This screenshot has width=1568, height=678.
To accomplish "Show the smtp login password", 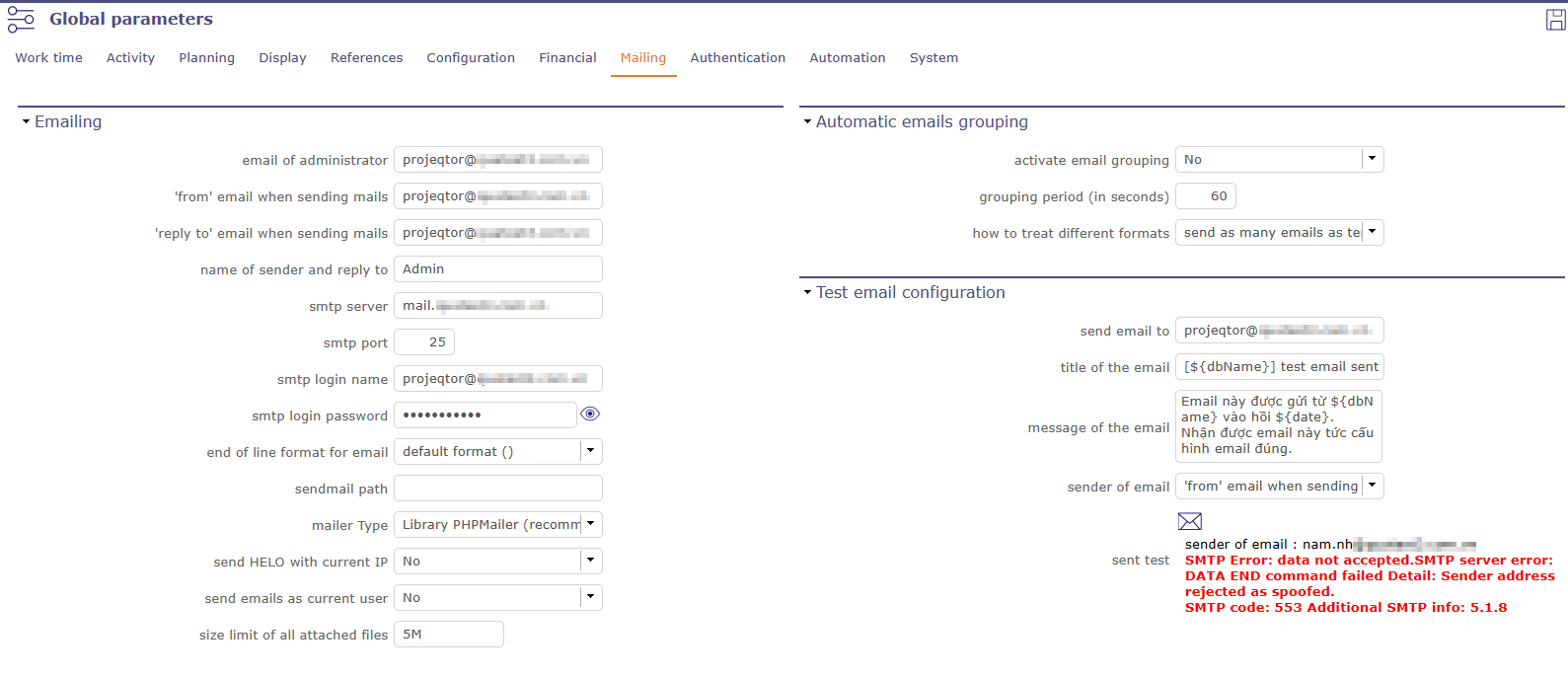I will [x=590, y=414].
